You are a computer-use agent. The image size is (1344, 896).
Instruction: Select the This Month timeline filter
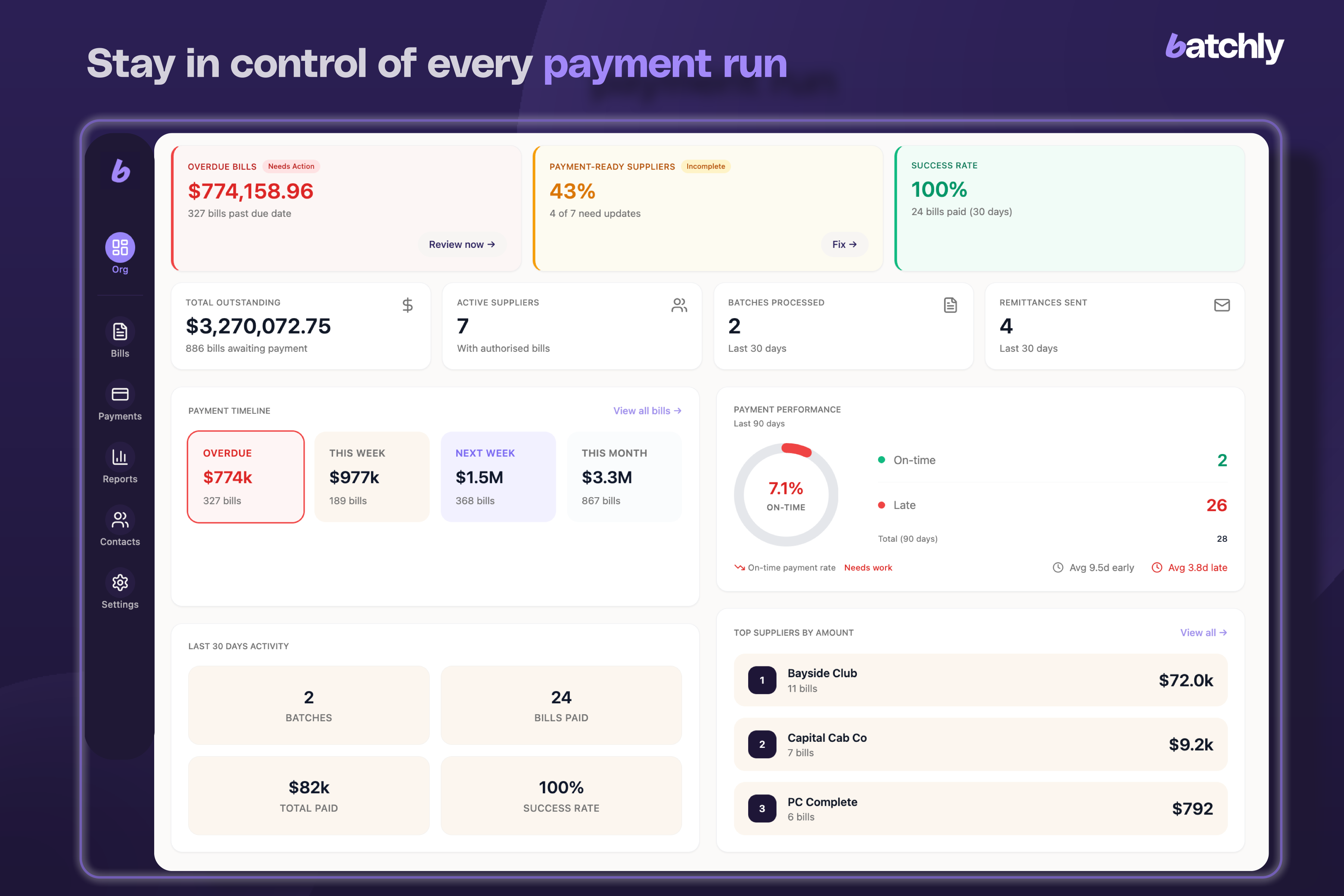click(x=625, y=476)
